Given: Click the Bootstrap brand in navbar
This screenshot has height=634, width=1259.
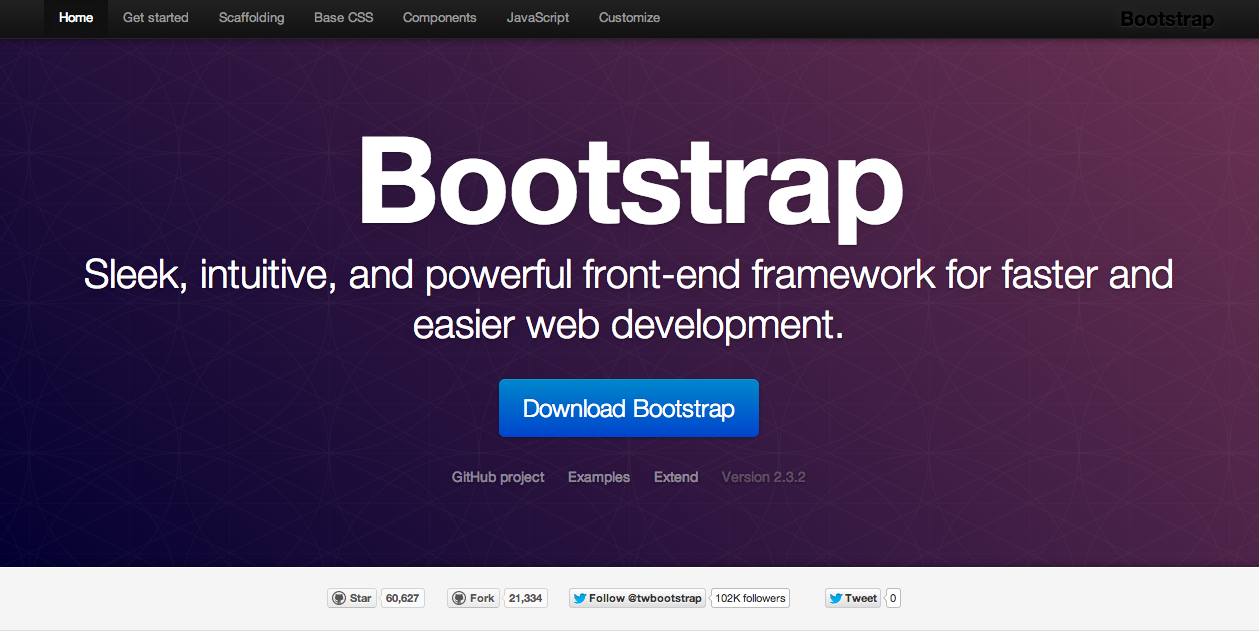Looking at the screenshot, I should (x=1167, y=19).
